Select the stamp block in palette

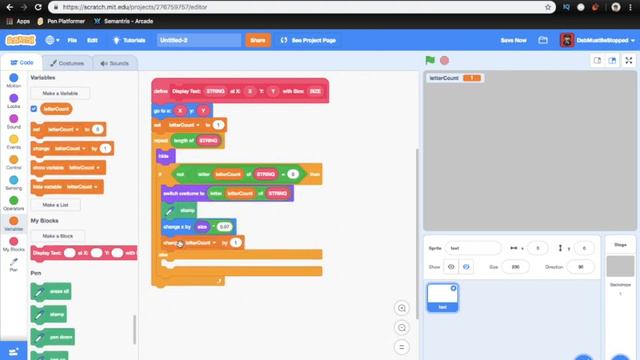(x=49, y=314)
